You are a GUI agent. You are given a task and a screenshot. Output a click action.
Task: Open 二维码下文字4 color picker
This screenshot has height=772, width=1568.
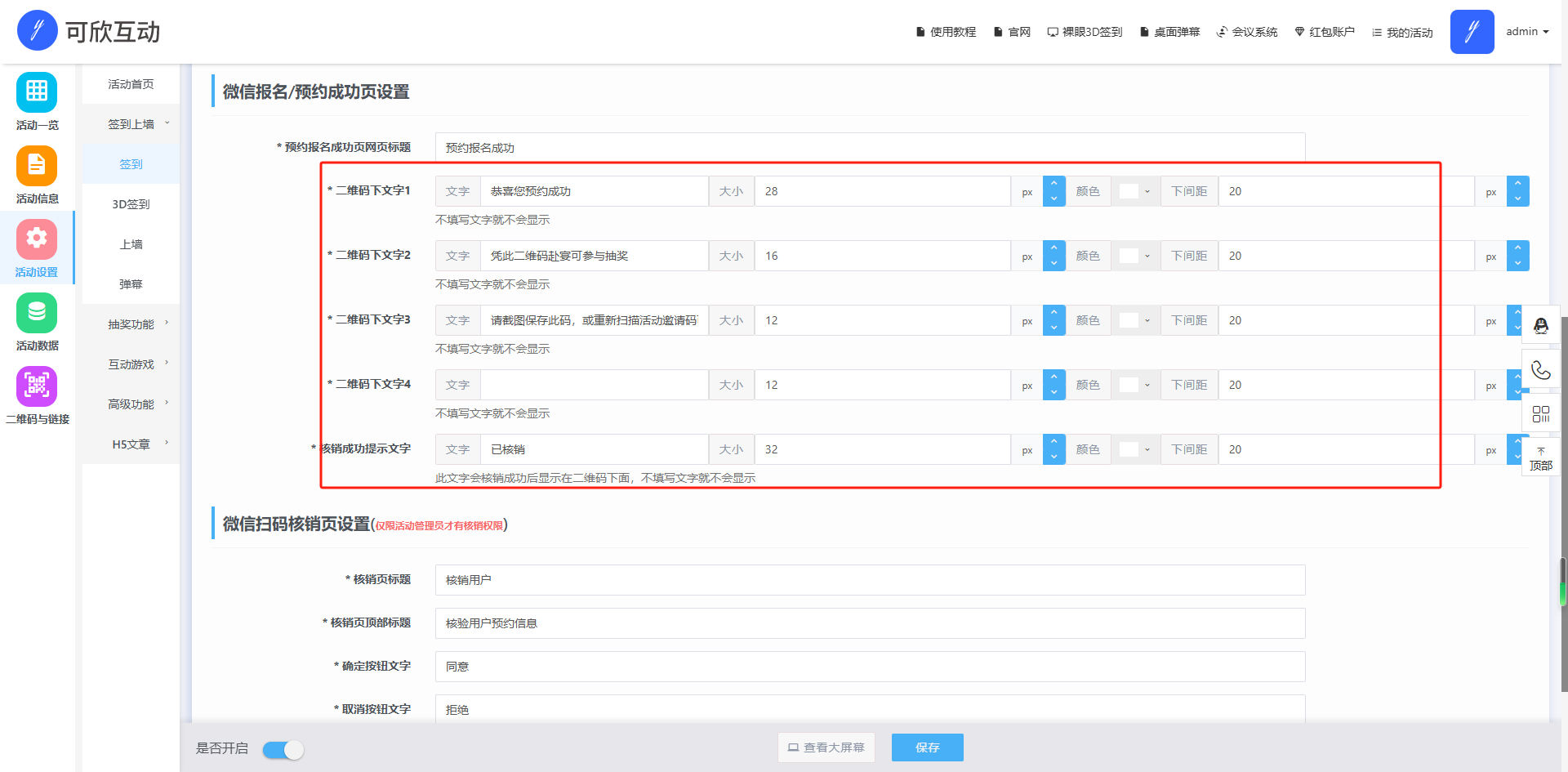coord(1135,385)
